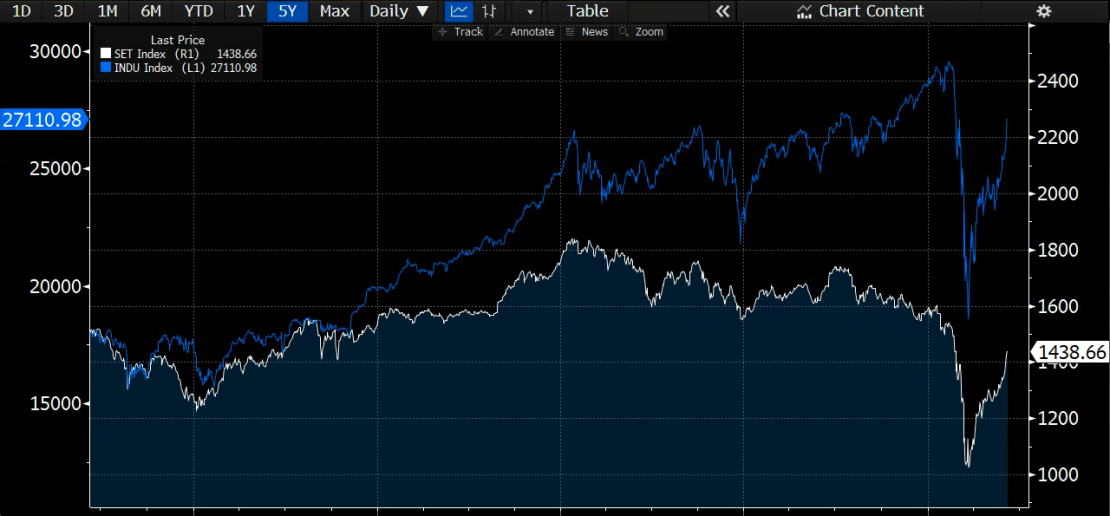Click the 6M range button
This screenshot has height=516, width=1110.
pos(151,11)
